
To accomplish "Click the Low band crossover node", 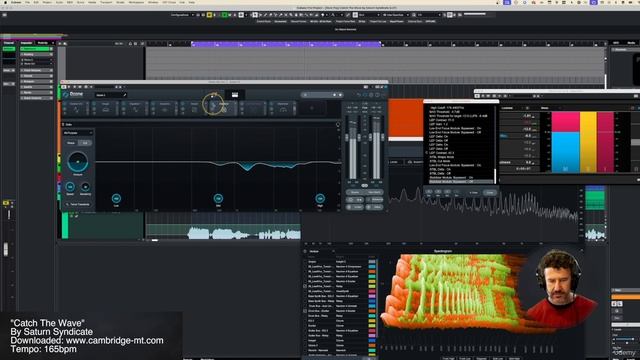I will (116, 198).
